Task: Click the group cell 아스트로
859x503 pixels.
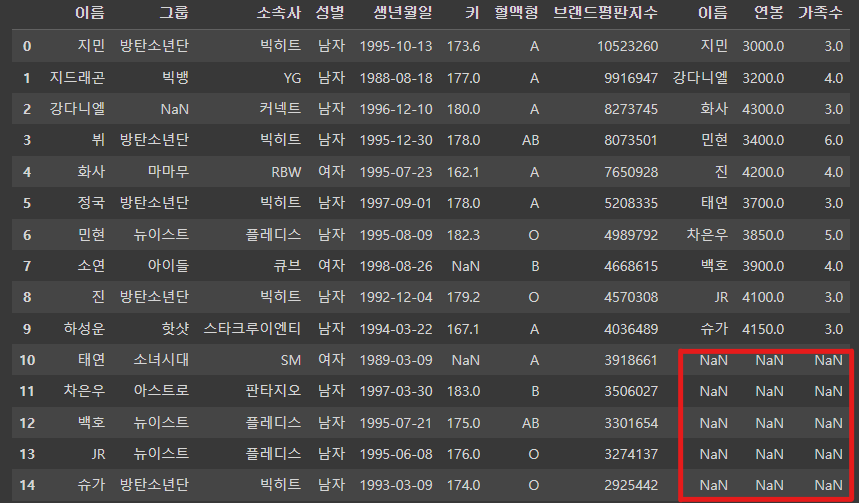Action: (x=161, y=391)
